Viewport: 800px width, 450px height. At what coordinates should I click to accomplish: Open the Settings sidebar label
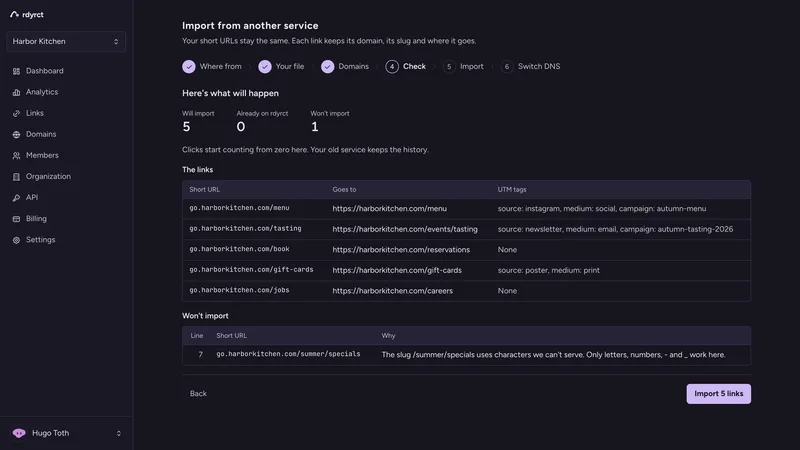(x=40, y=239)
